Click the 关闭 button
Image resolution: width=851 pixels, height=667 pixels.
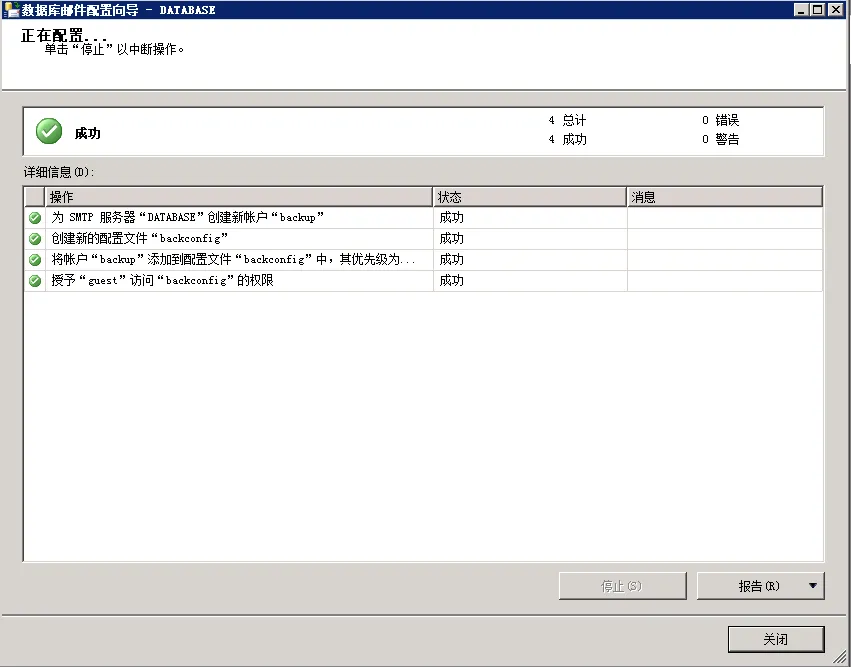pyautogui.click(x=776, y=639)
